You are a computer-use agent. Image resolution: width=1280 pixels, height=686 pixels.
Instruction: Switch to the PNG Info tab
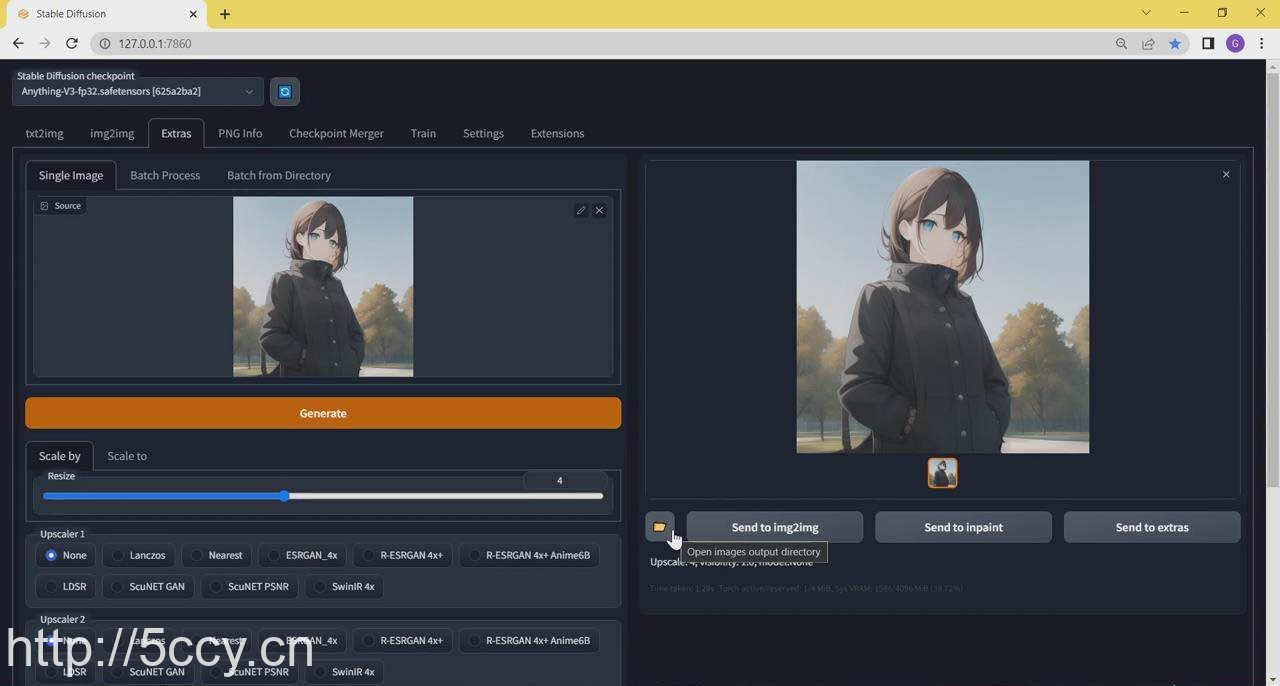point(240,133)
